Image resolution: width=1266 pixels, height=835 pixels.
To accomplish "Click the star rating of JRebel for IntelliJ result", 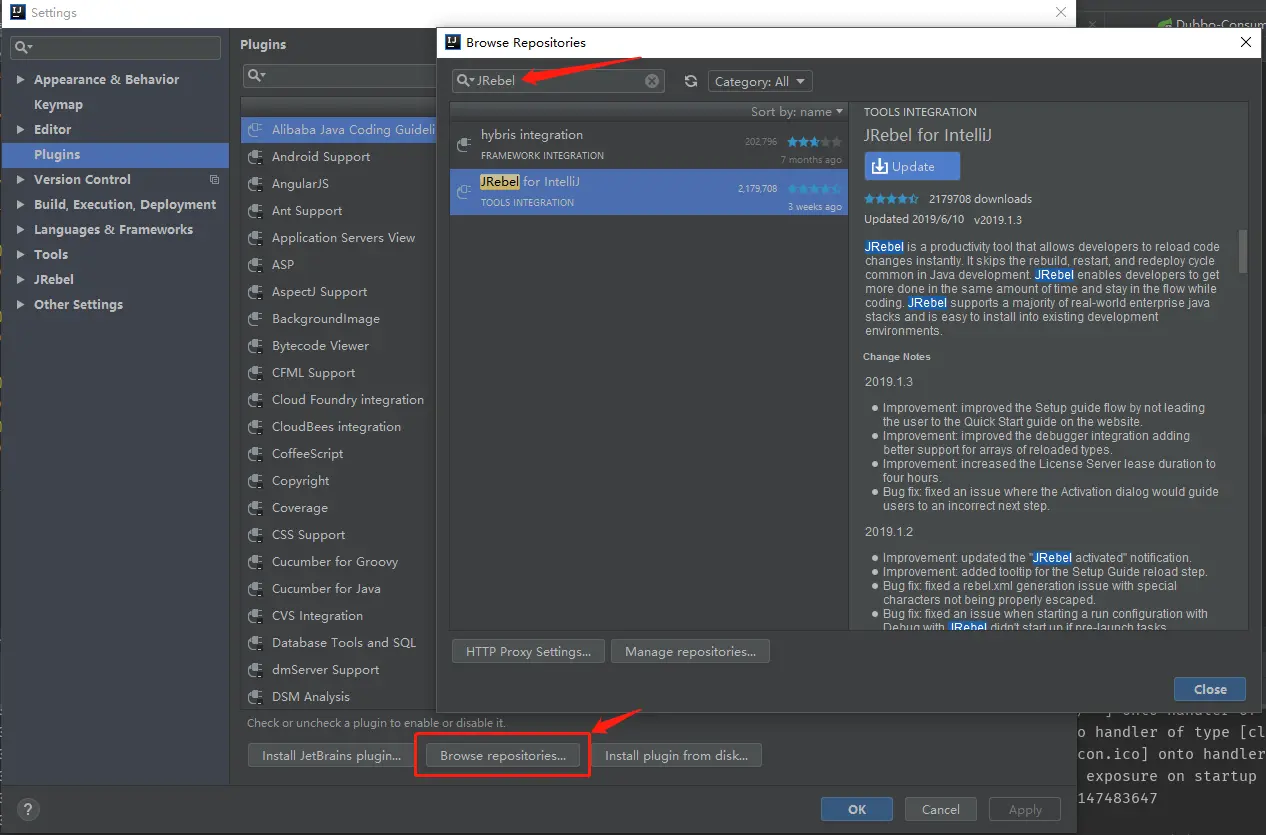I will pyautogui.click(x=814, y=189).
